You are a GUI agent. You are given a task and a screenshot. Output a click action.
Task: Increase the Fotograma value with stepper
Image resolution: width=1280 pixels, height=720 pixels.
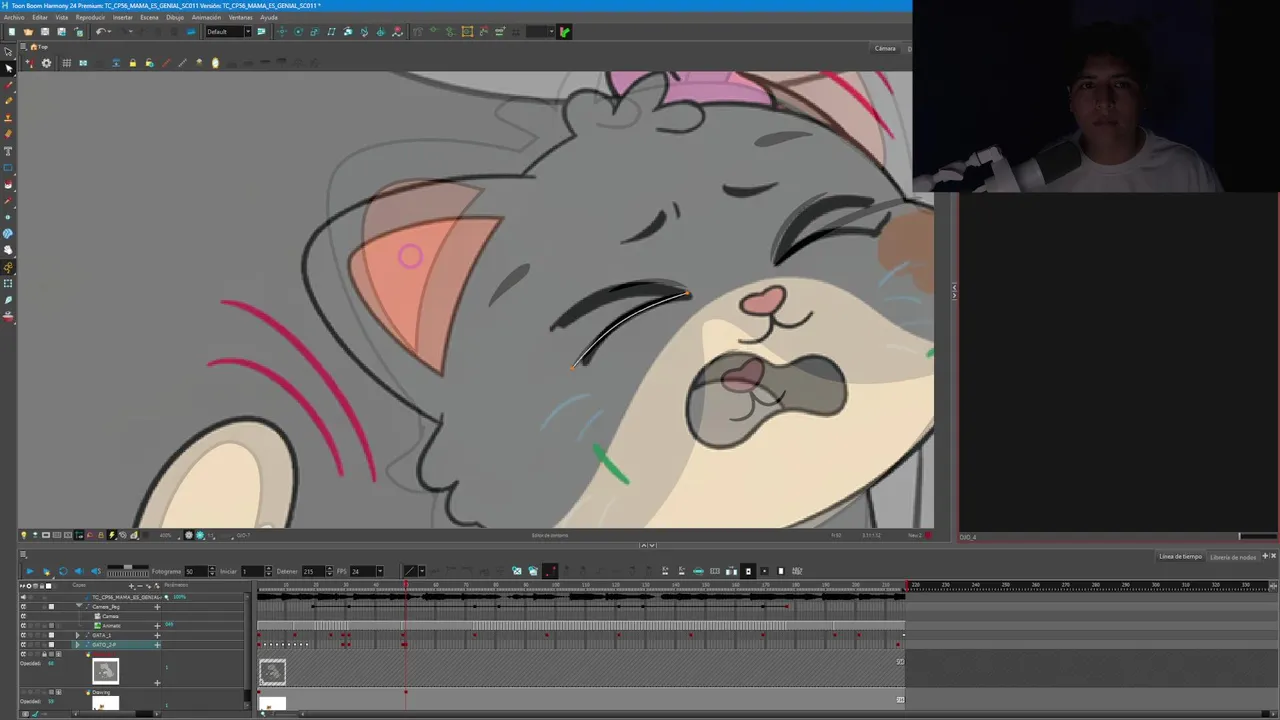[211, 569]
